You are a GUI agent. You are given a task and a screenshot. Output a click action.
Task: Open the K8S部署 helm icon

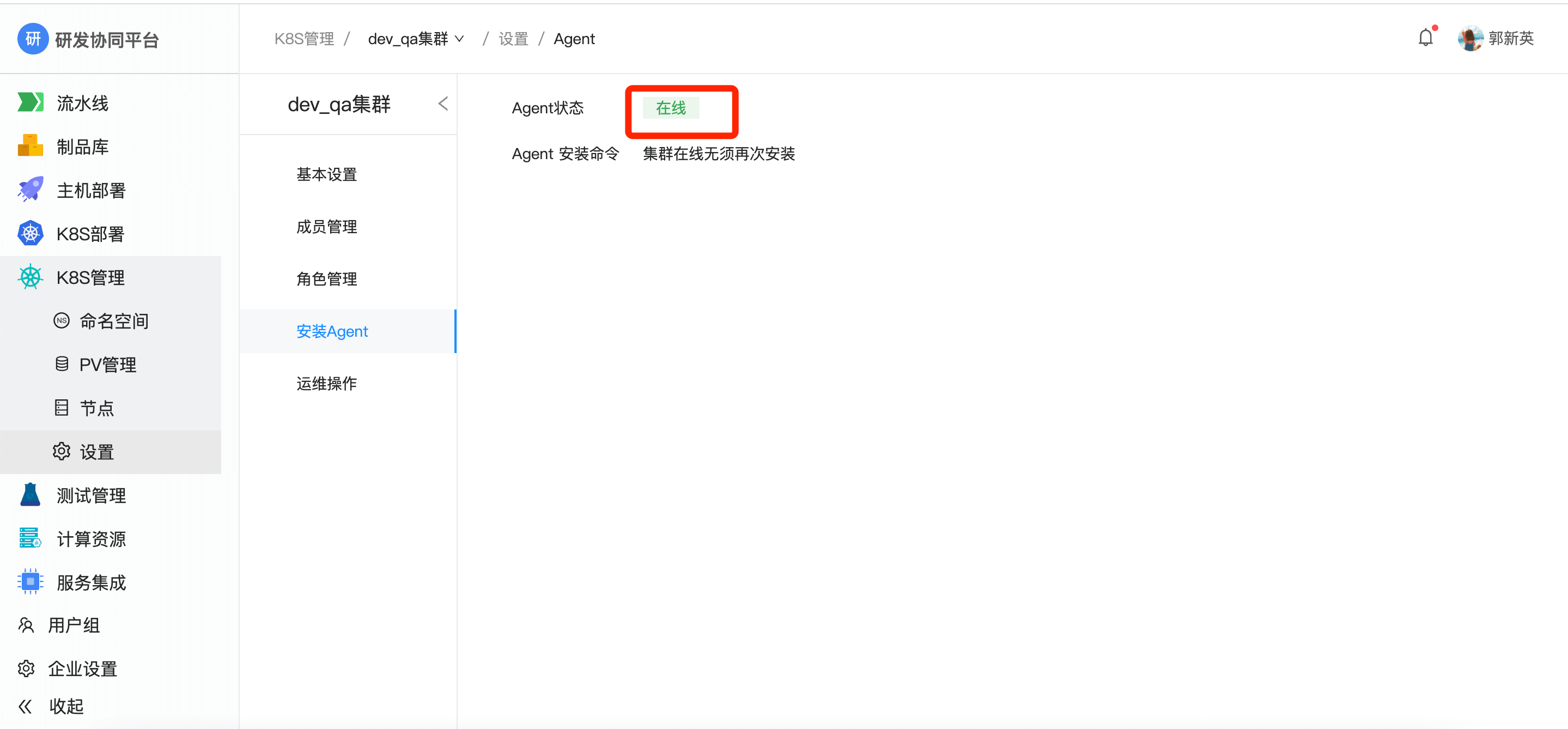(x=31, y=234)
